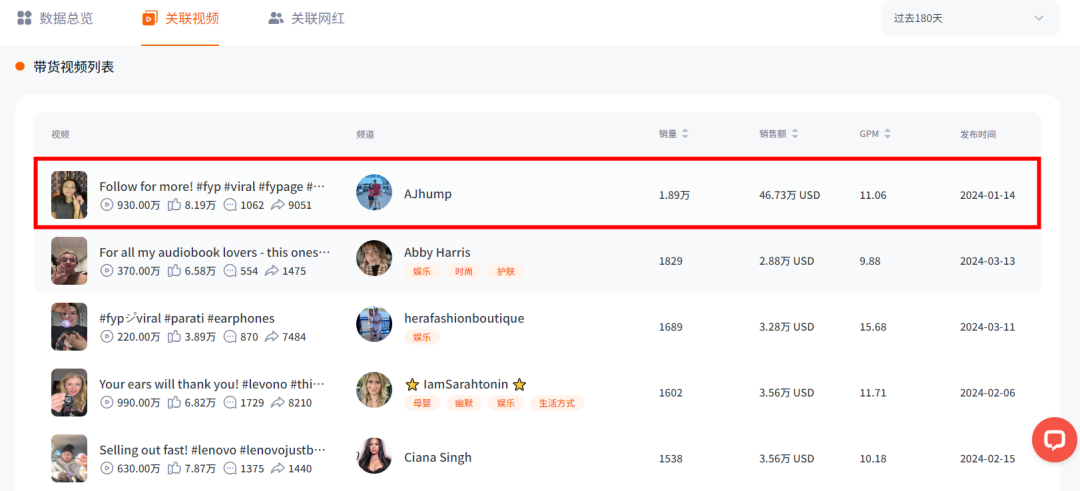The width and height of the screenshot is (1080, 491).
Task: Open the #earphones video thumbnail
Action: [69, 326]
